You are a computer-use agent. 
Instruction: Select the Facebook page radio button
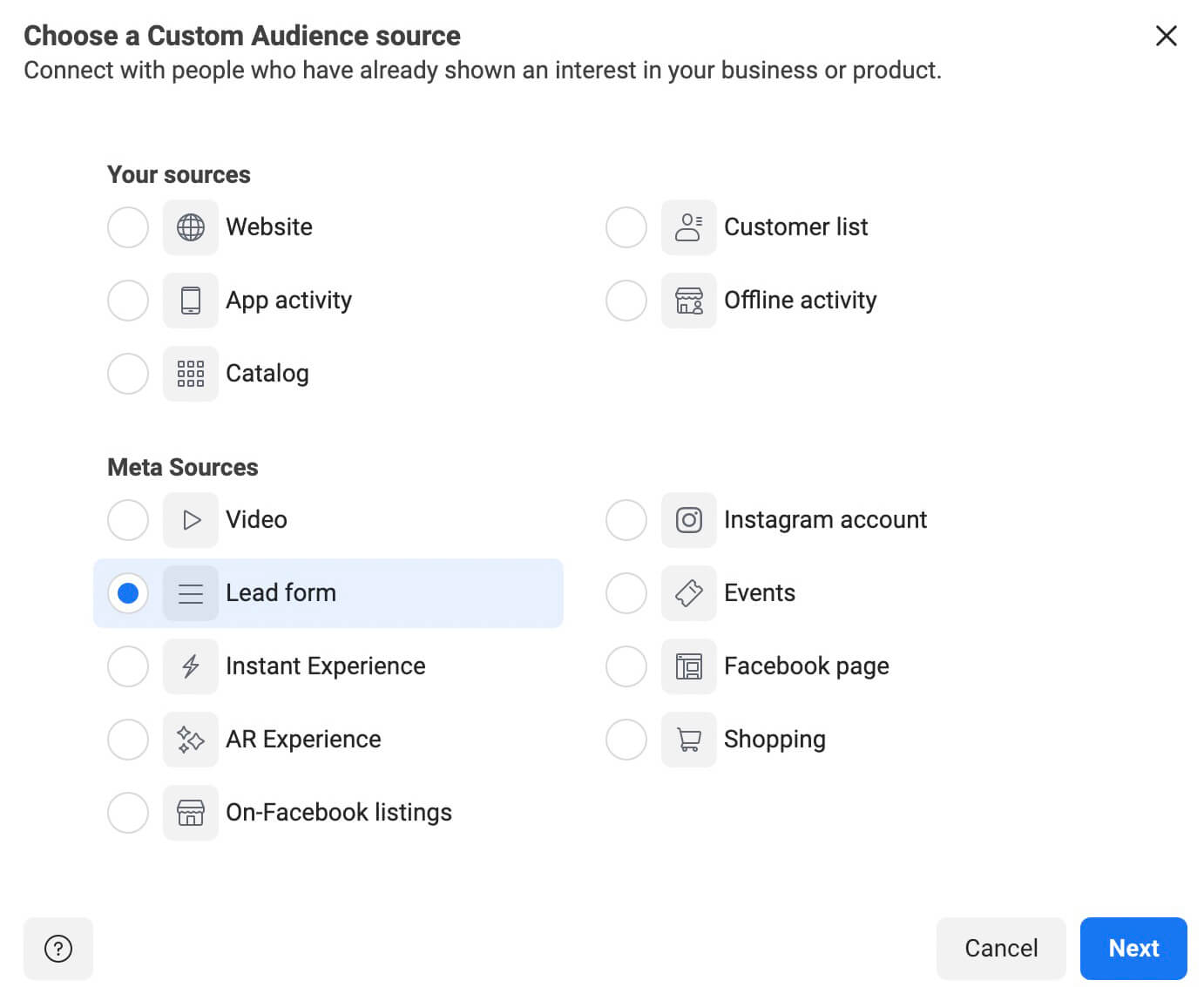point(626,666)
